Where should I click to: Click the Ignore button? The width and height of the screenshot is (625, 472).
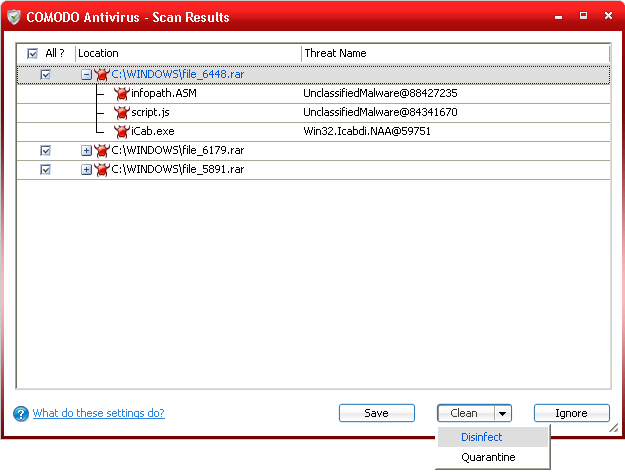pyautogui.click(x=572, y=413)
